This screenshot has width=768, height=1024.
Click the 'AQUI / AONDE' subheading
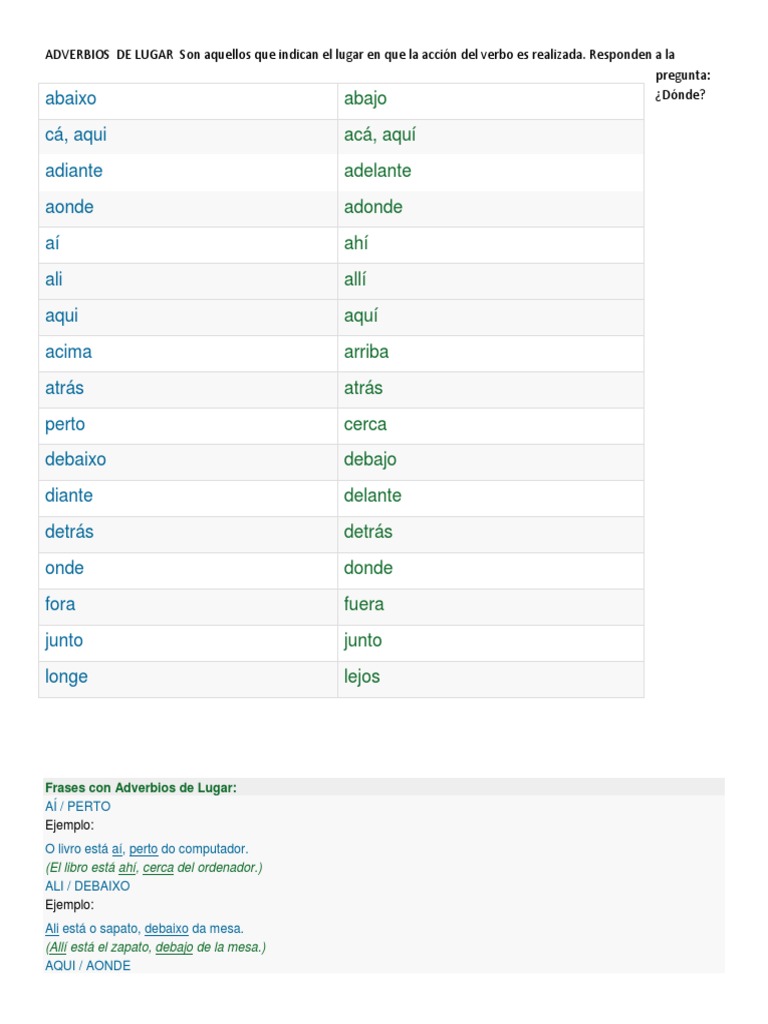[x=88, y=966]
